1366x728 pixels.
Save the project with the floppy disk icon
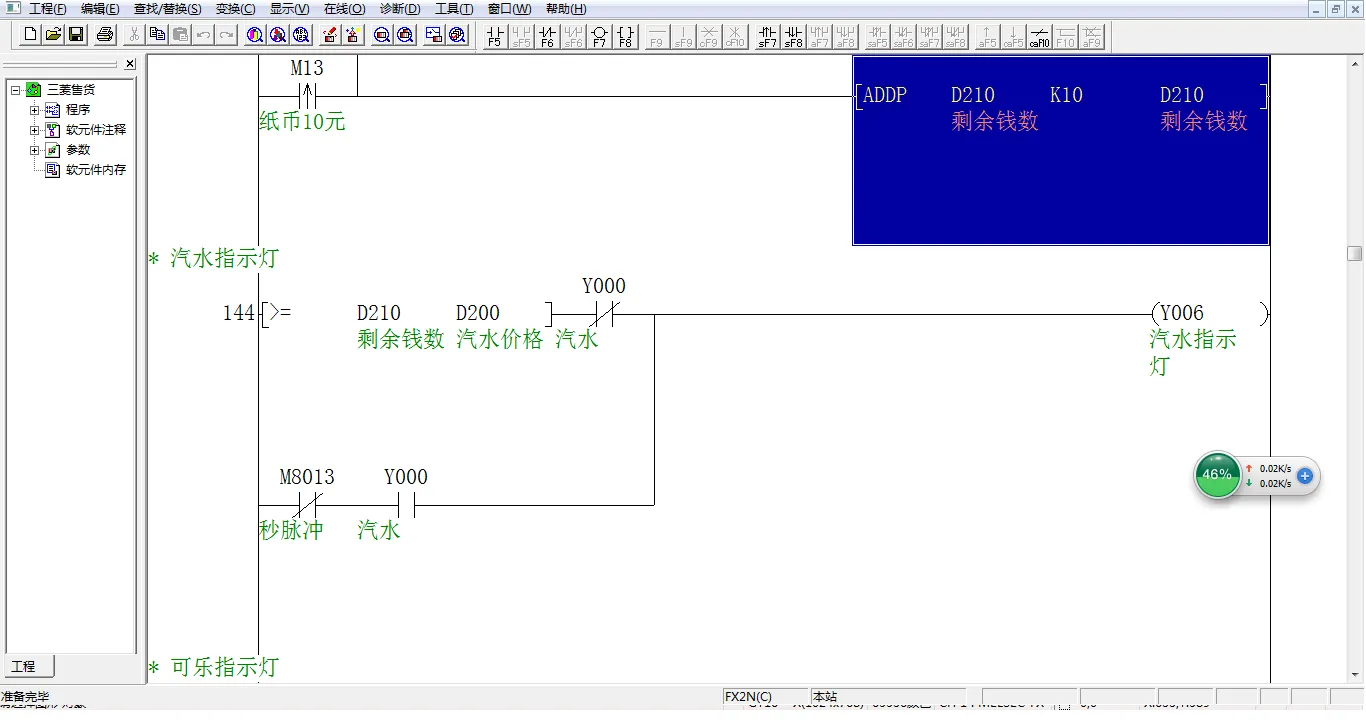point(76,35)
